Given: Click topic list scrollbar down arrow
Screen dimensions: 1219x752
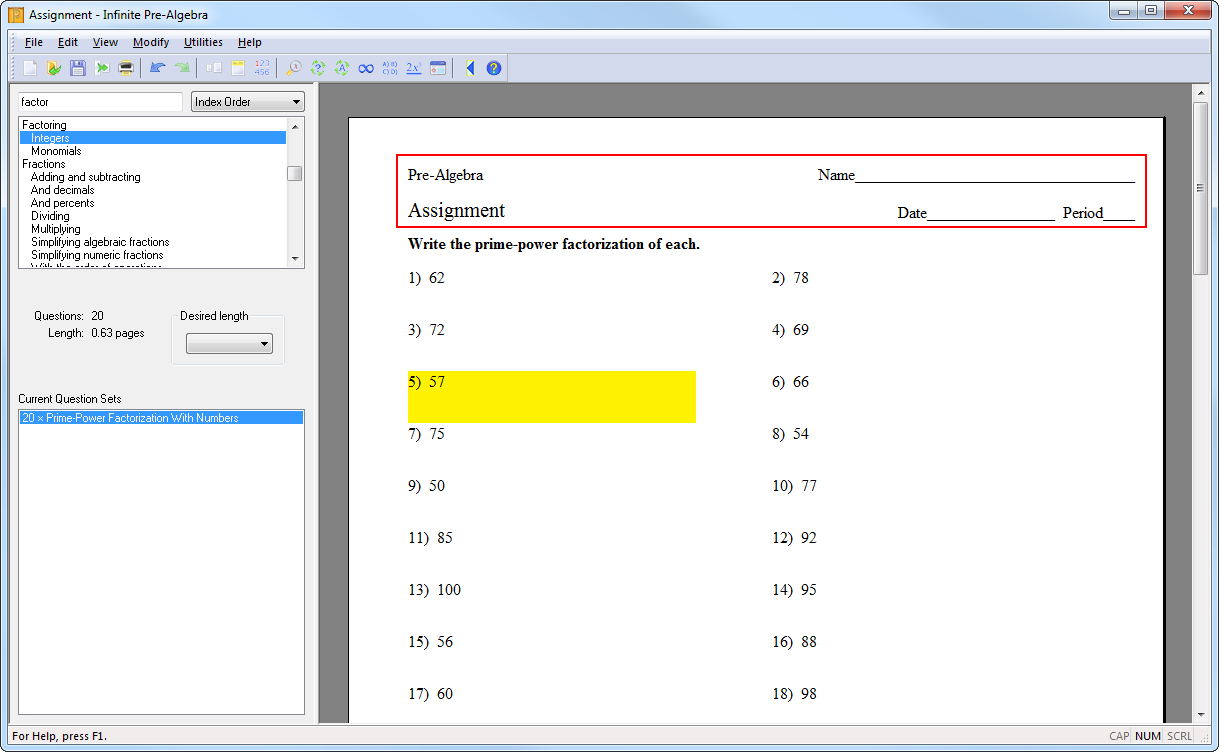Looking at the screenshot, I should [x=295, y=259].
